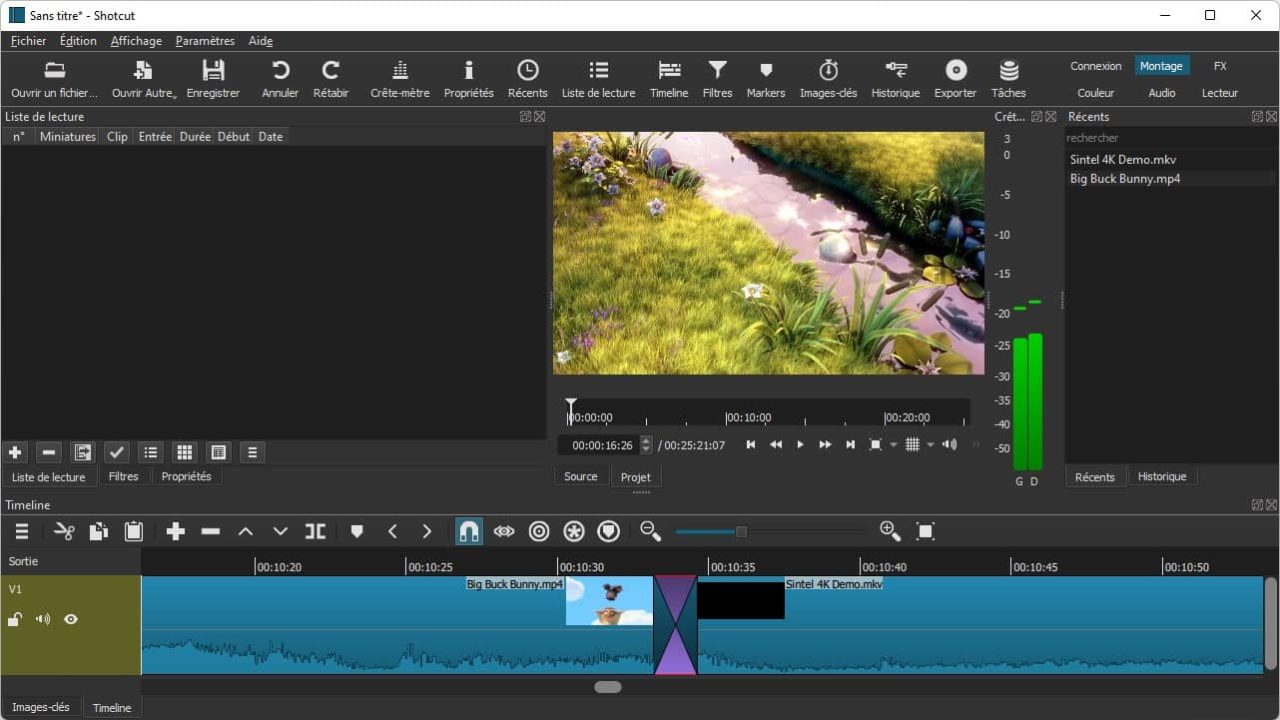The image size is (1280, 720).
Task: Open the timeline hamburger menu
Action: click(x=22, y=532)
